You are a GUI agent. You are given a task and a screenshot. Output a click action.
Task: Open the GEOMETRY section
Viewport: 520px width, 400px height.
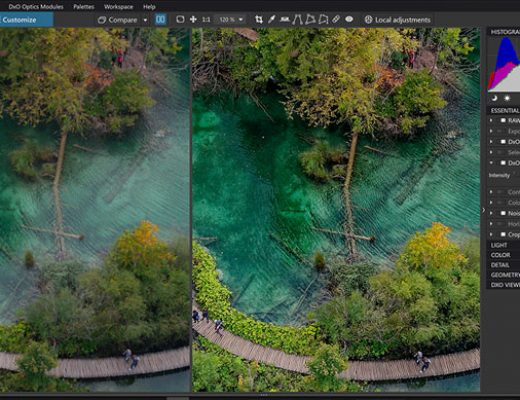(x=504, y=275)
